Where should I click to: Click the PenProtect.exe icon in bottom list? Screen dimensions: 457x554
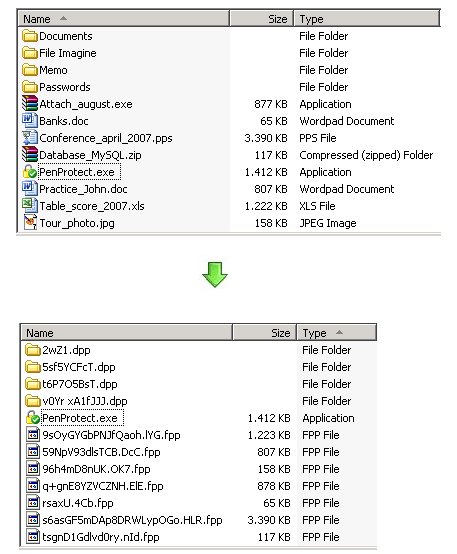pyautogui.click(x=33, y=418)
